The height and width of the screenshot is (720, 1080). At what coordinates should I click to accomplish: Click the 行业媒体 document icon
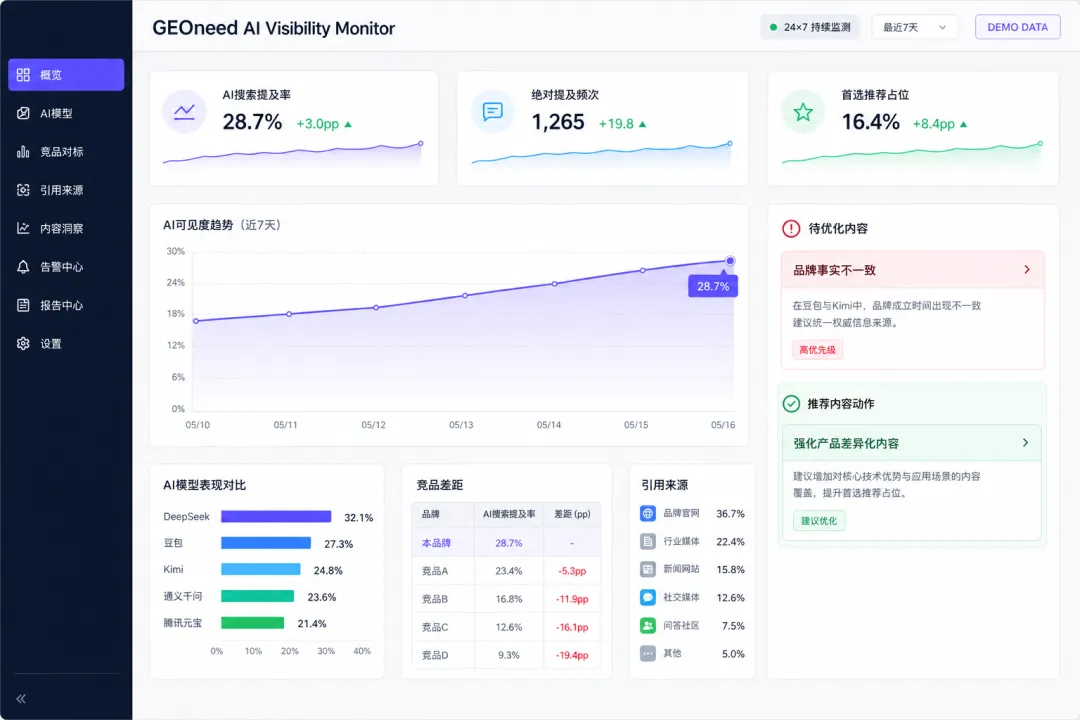click(x=647, y=542)
